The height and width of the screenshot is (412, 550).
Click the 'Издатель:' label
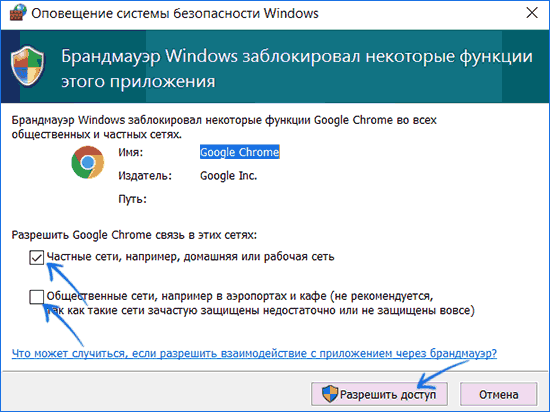pos(145,175)
